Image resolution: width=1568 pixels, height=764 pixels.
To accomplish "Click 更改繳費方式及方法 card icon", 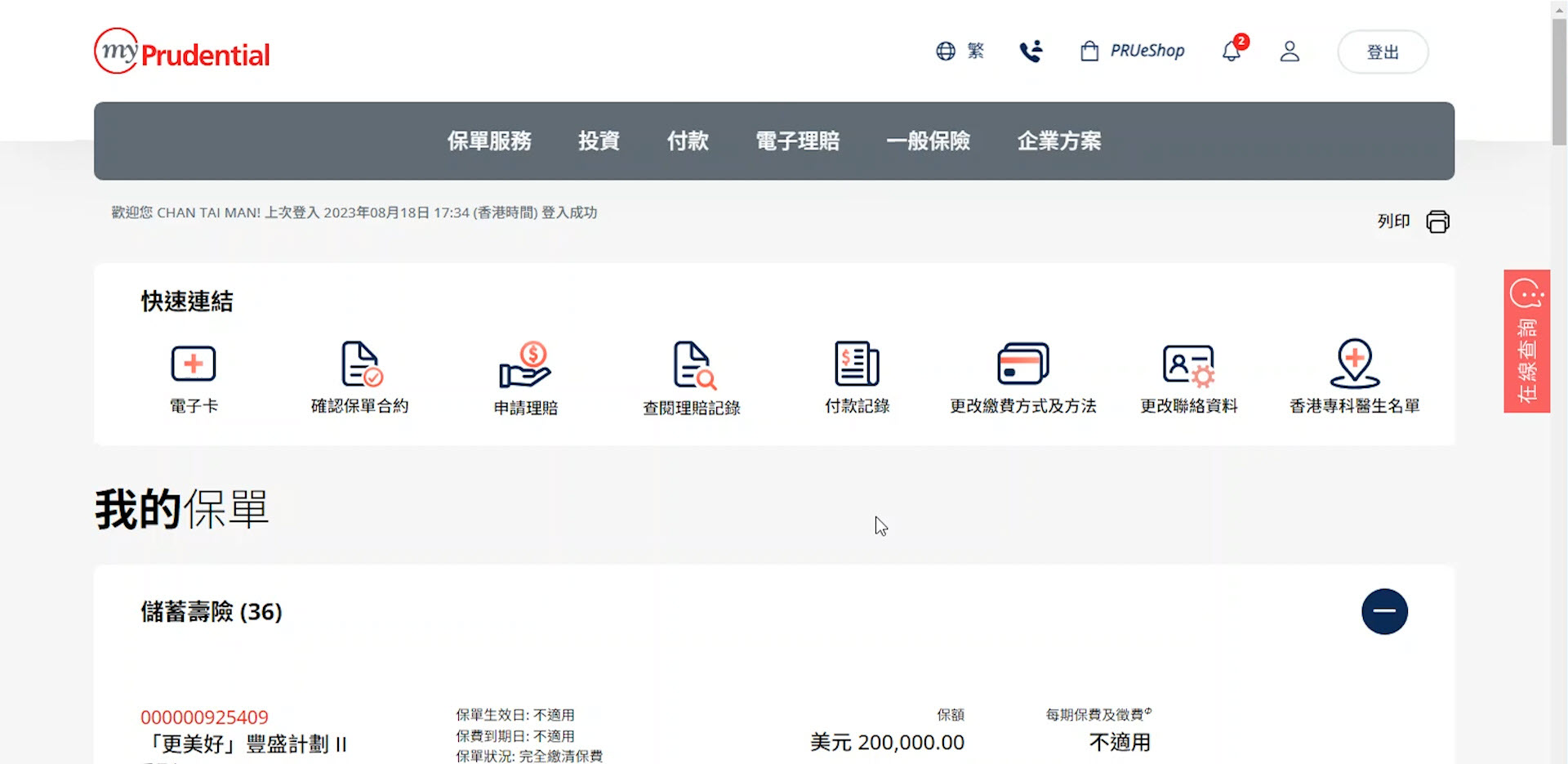I will [1022, 364].
